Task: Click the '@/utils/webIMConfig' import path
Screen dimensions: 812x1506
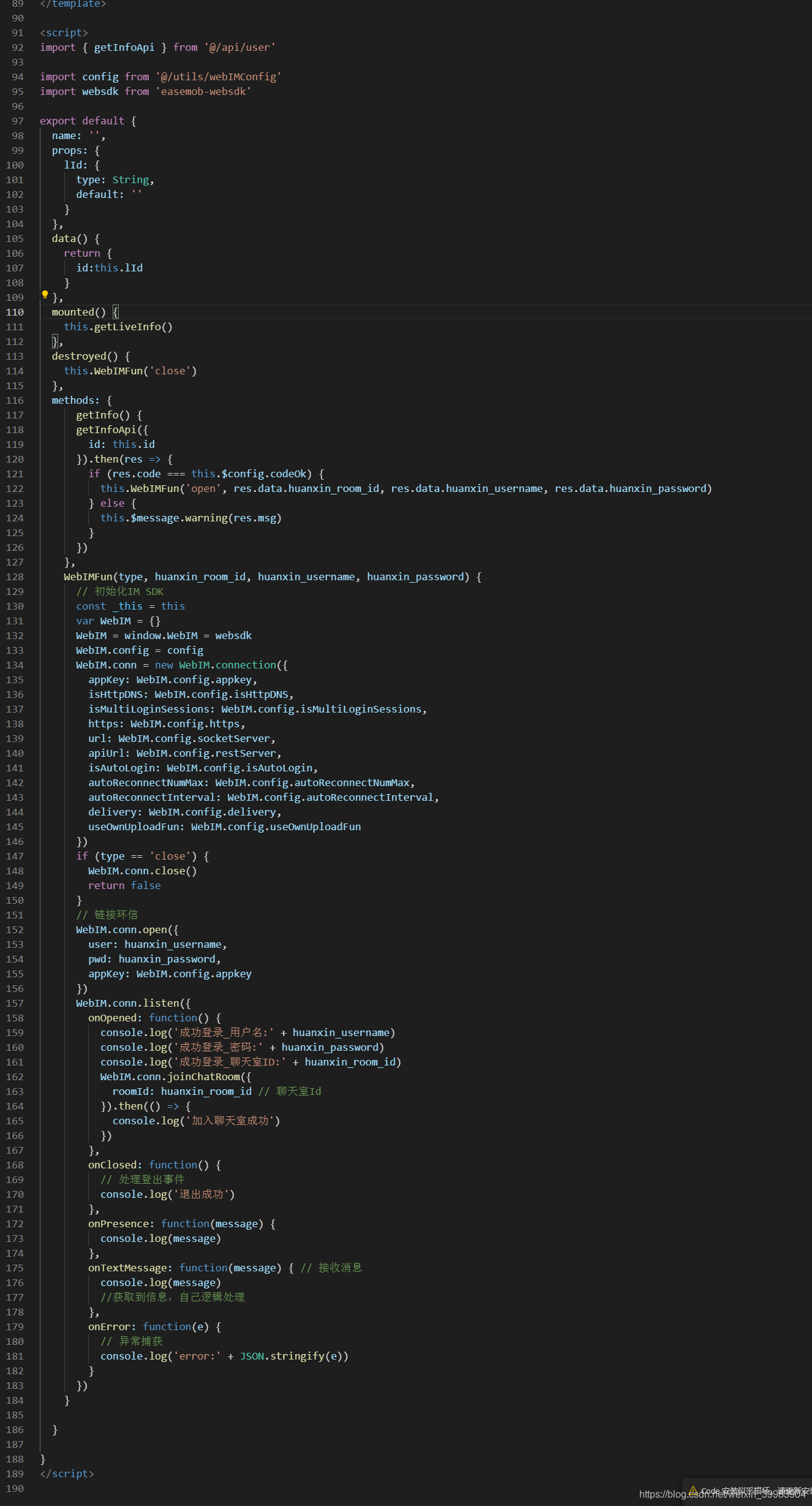Action: (219, 77)
